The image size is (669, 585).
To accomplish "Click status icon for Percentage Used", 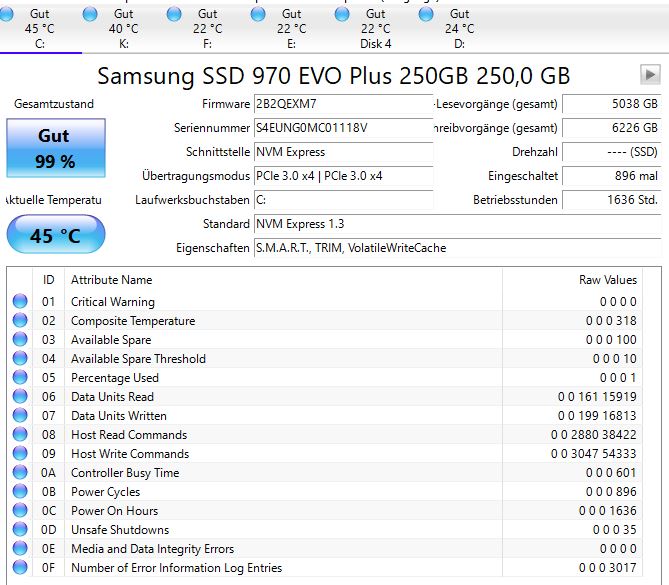I will pyautogui.click(x=20, y=377).
